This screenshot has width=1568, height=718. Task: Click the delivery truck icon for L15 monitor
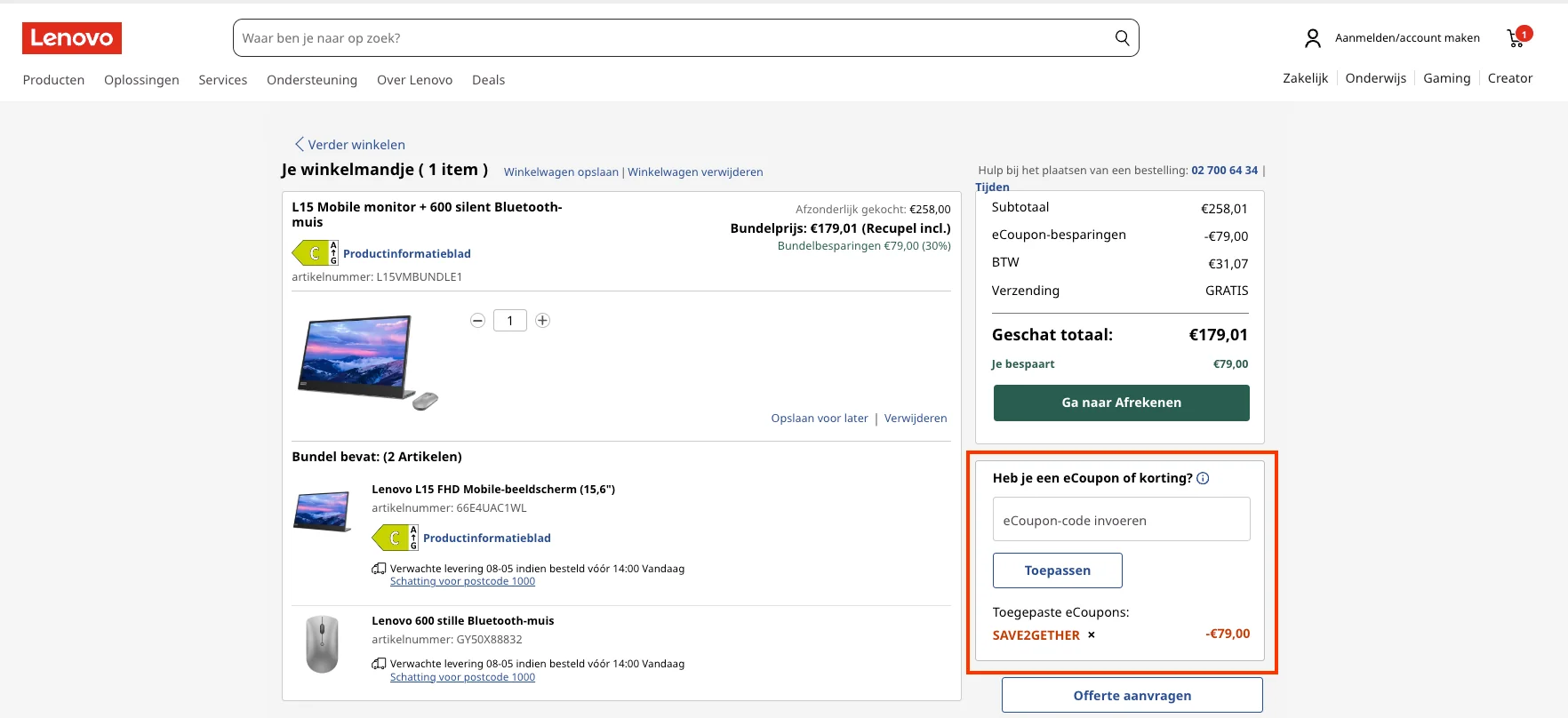tap(379, 569)
